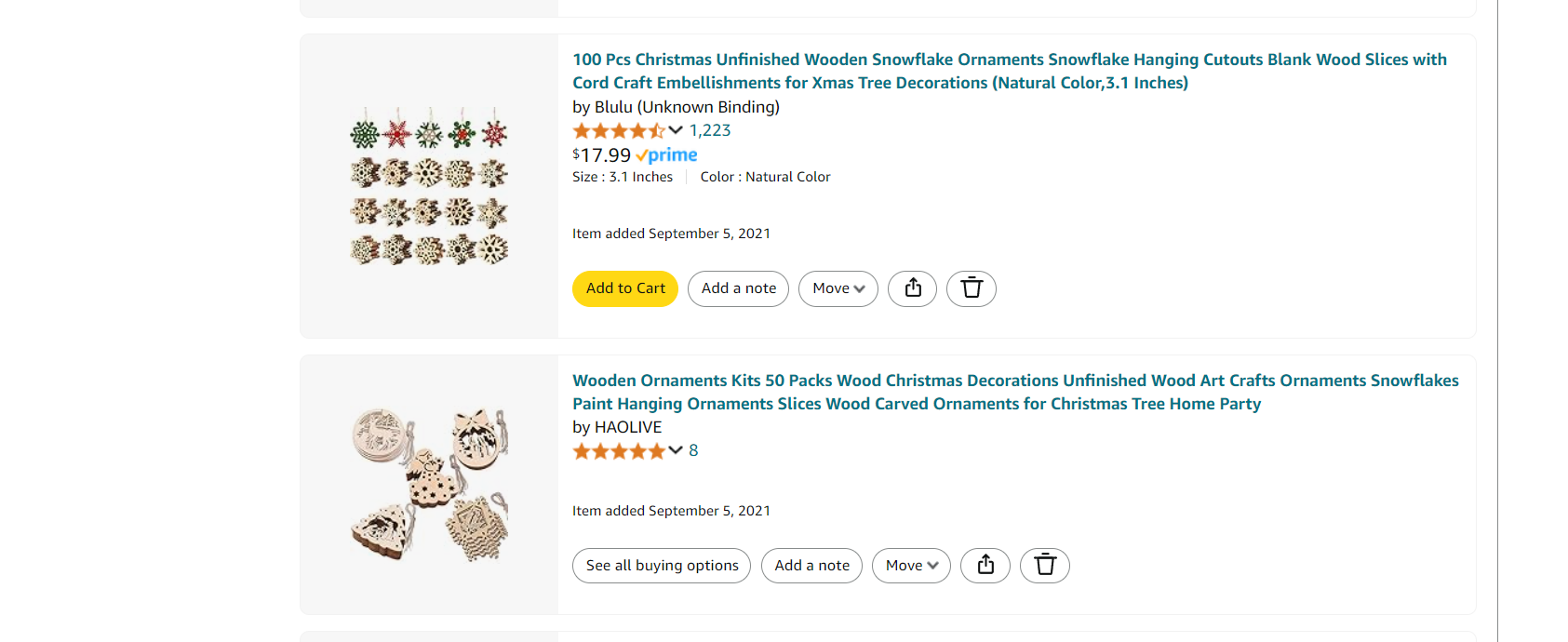1568x642 pixels.
Task: Open snowflake ornaments product thumbnail
Action: 429,186
